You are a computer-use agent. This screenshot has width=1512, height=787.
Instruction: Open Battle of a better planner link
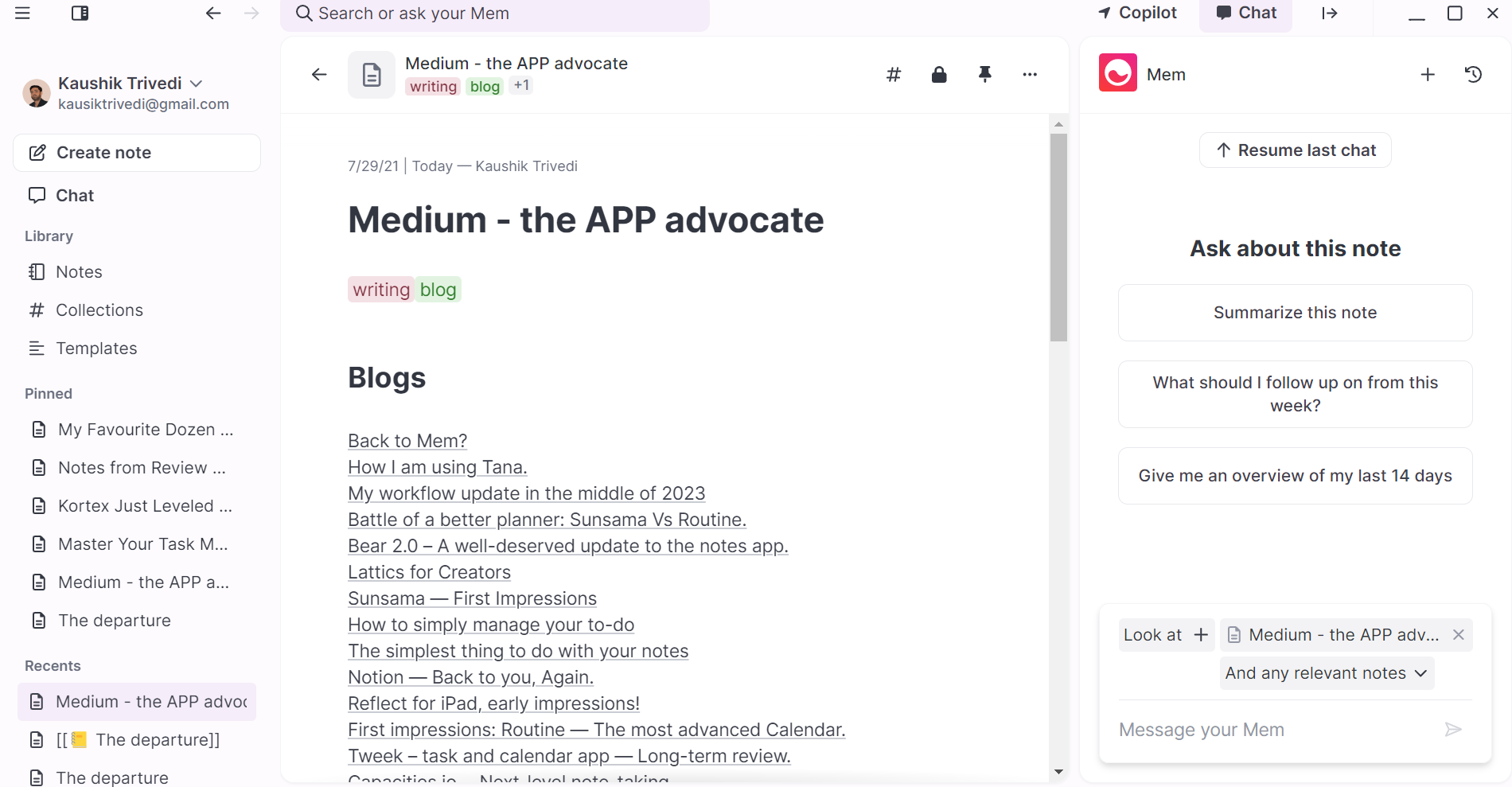pos(548,520)
